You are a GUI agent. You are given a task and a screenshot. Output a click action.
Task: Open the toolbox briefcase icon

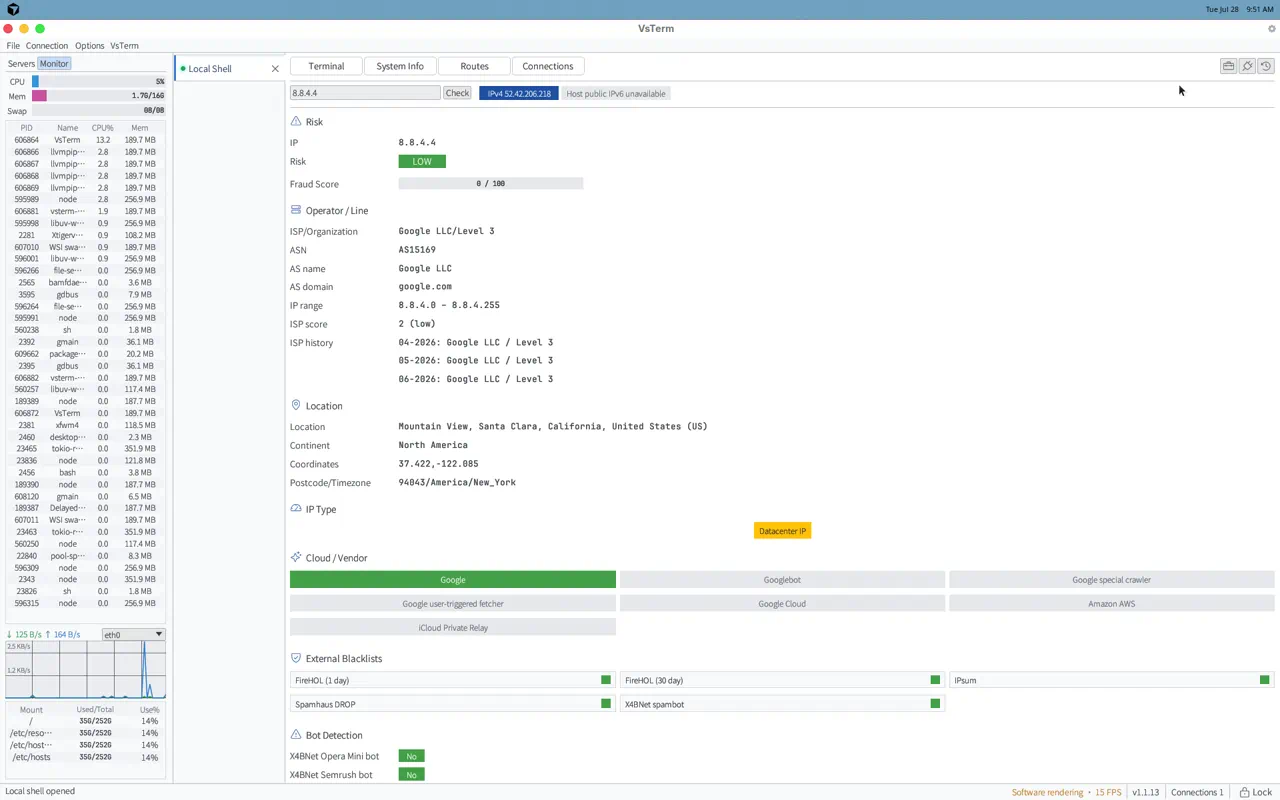pyautogui.click(x=1228, y=66)
